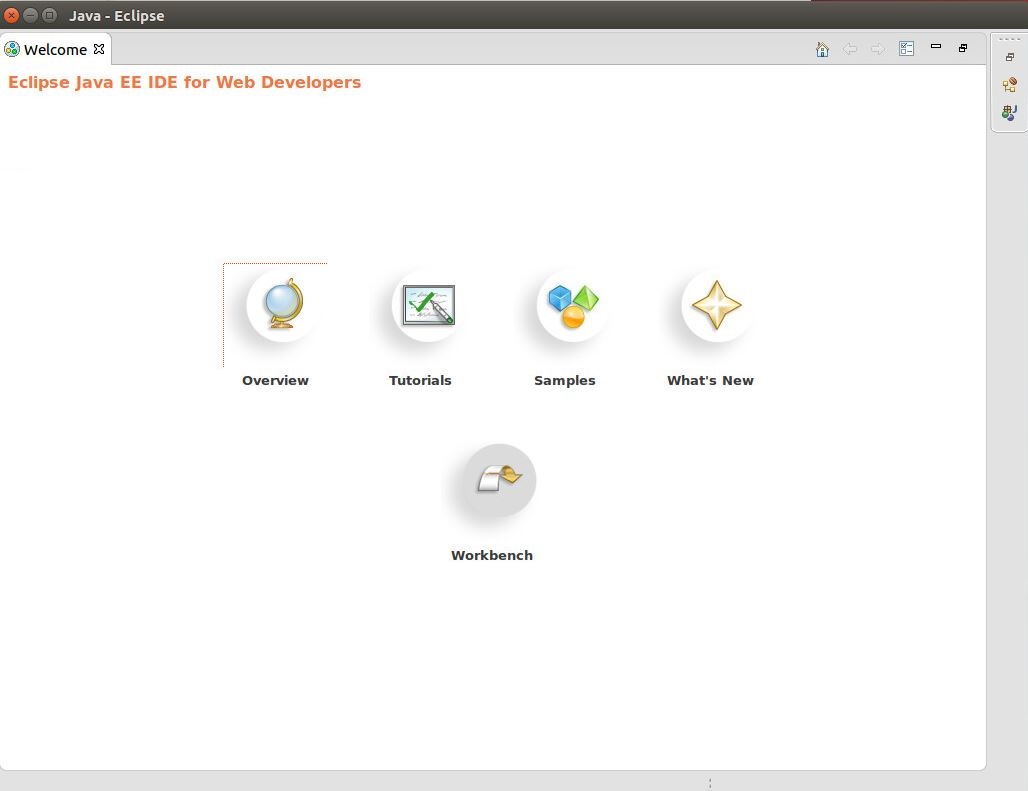Image resolution: width=1028 pixels, height=791 pixels.
Task: Click the Home icon in Welcome toolbar
Action: point(822,49)
